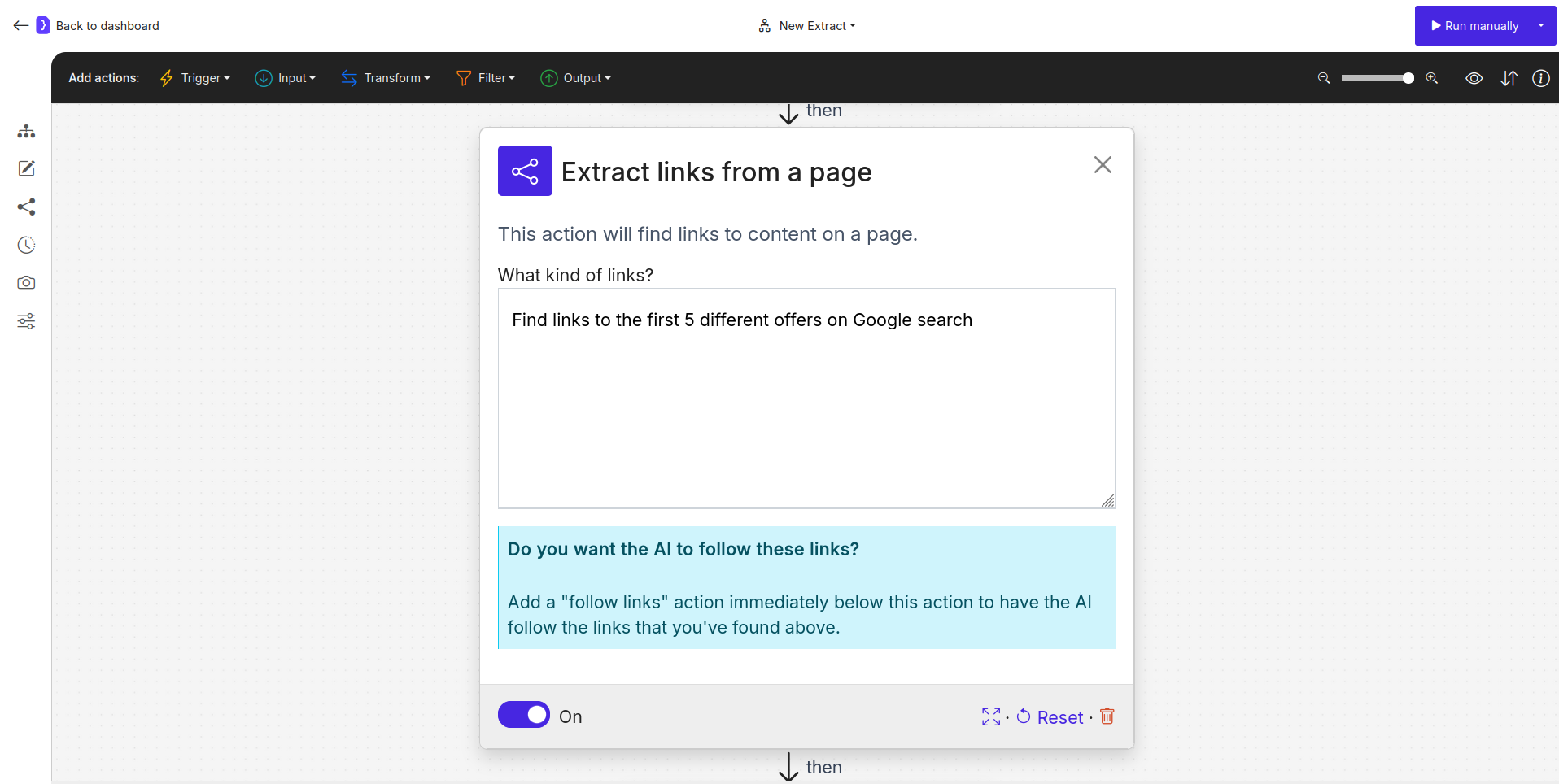This screenshot has width=1559, height=784.
Task: Open the workflow hierarchy sidebar icon
Action: tap(26, 131)
